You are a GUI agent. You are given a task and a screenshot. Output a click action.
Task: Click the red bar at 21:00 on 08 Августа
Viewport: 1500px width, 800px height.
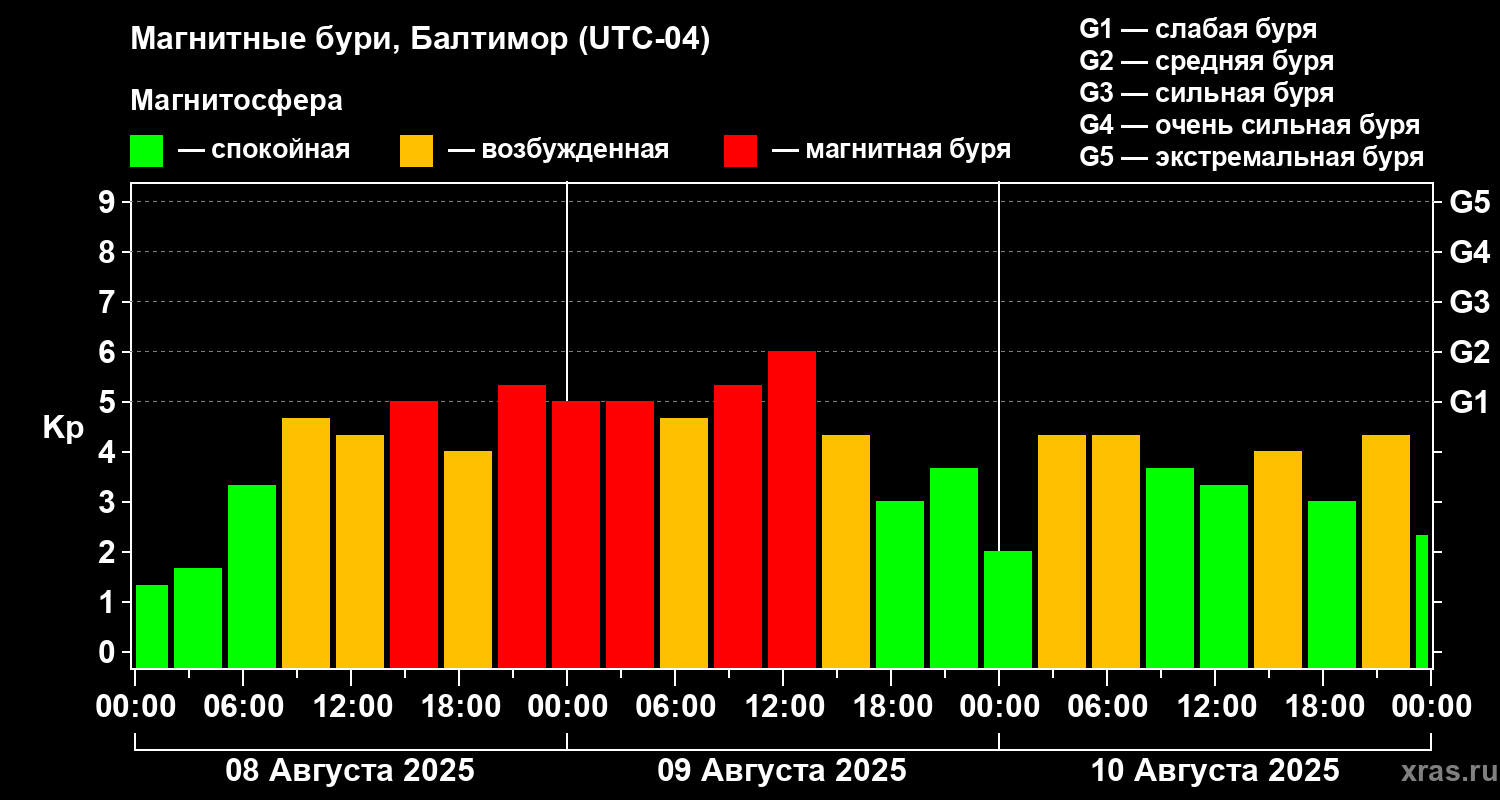tap(522, 526)
